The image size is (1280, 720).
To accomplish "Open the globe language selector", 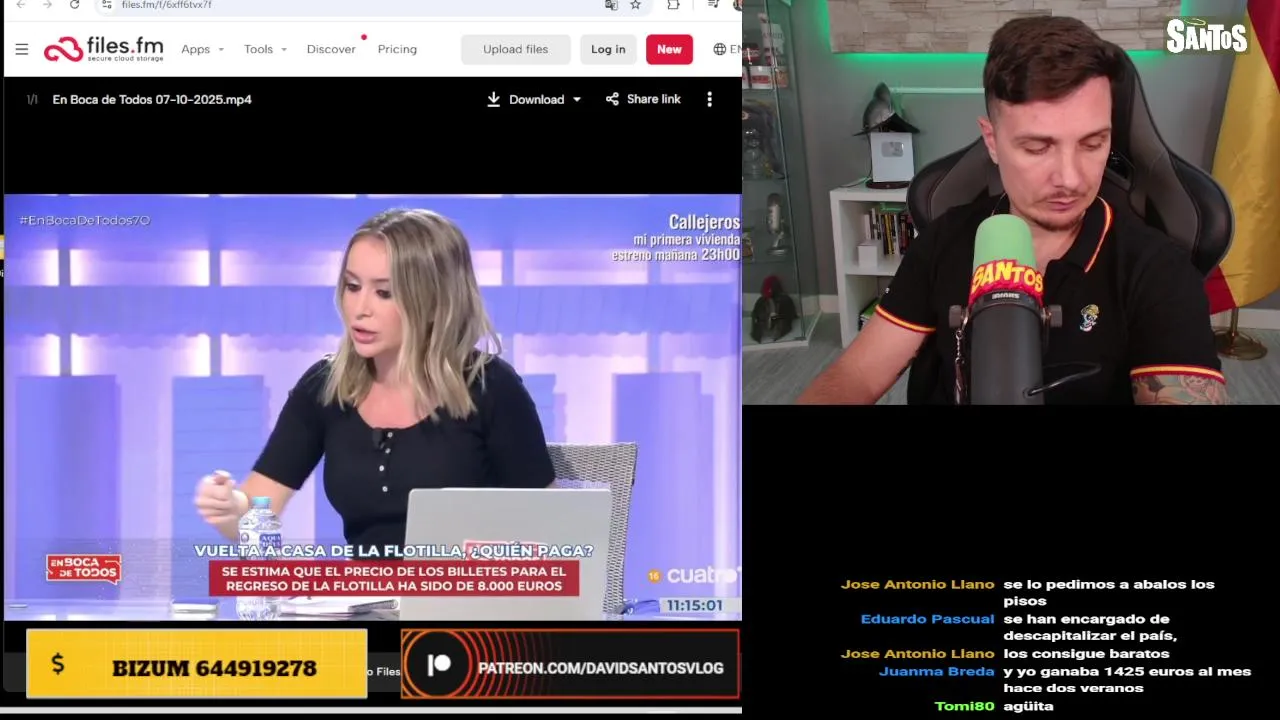I will (720, 49).
